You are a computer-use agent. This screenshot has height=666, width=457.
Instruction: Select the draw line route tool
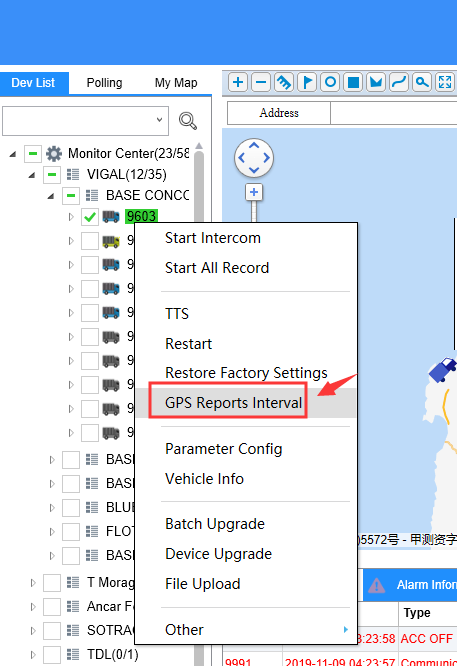(x=399, y=82)
